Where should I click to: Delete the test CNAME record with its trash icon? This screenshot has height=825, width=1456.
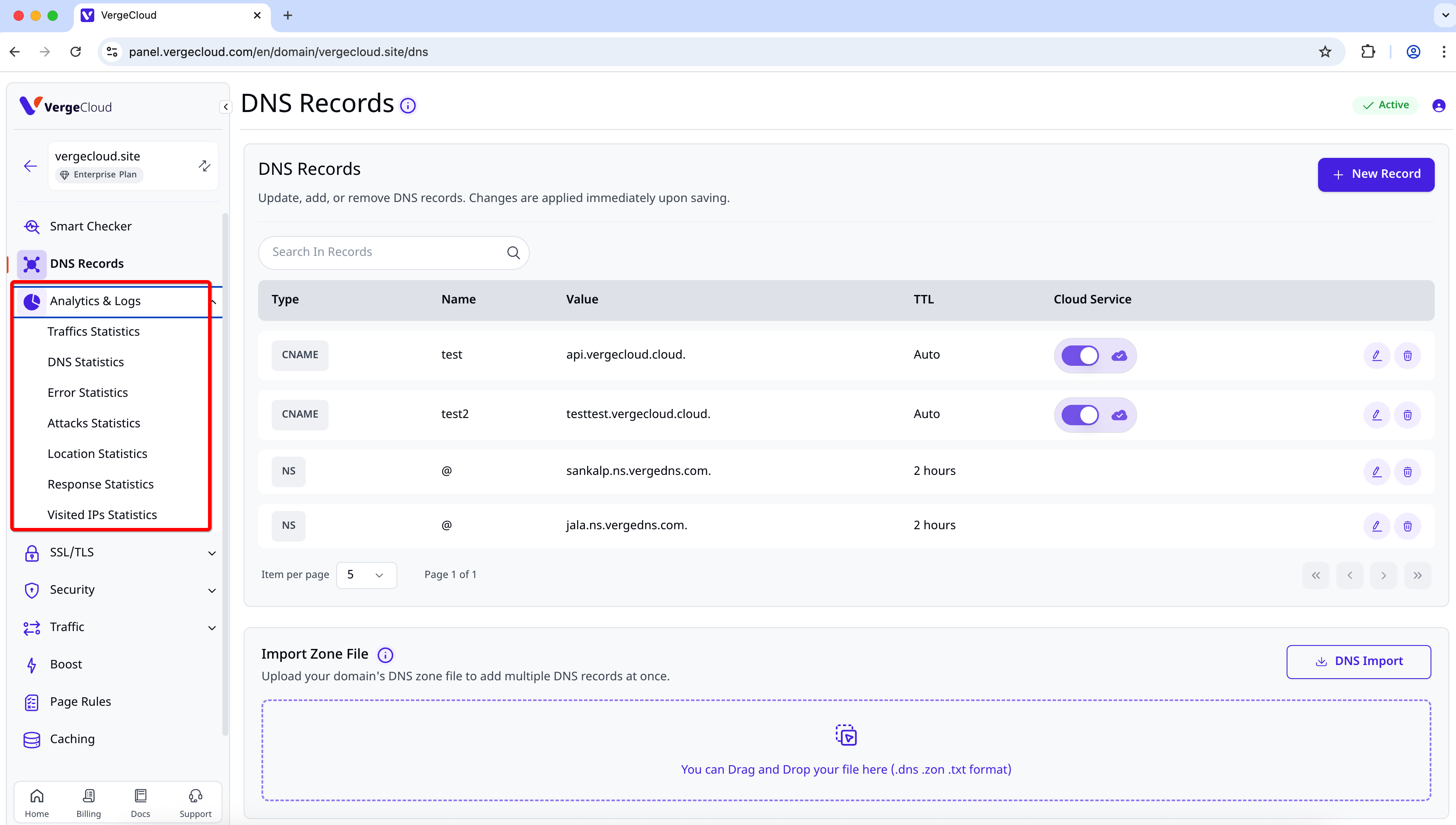(1407, 355)
